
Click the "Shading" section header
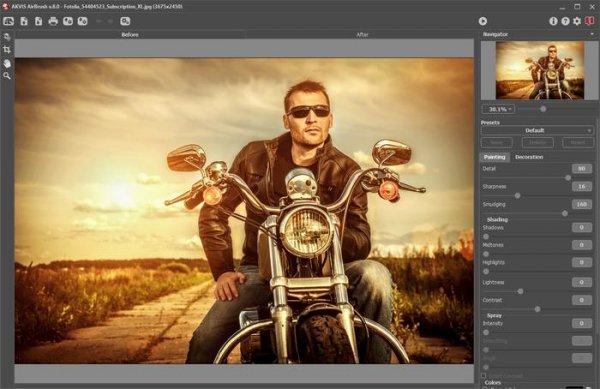pos(497,220)
